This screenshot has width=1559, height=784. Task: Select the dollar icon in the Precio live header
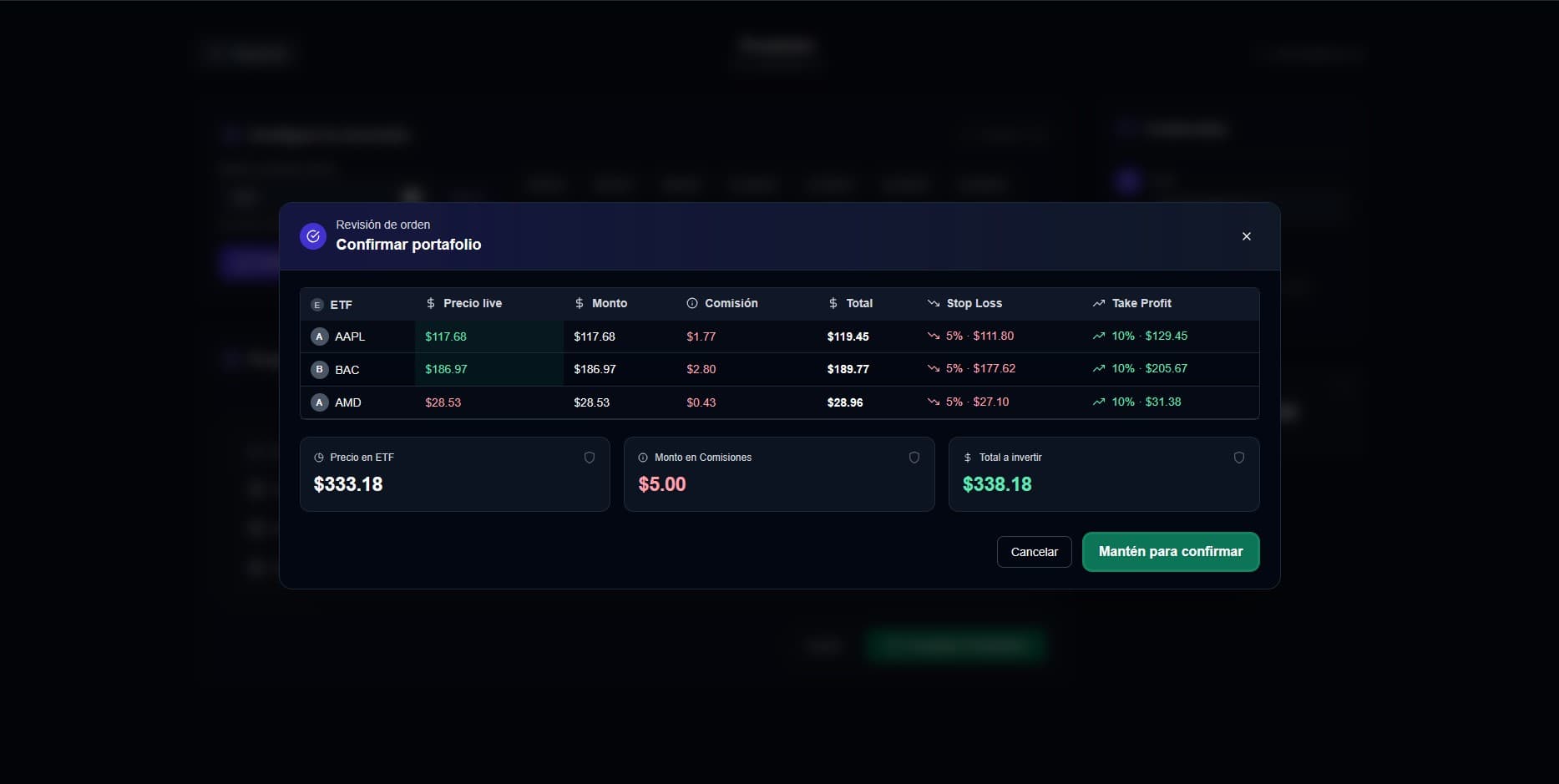431,303
